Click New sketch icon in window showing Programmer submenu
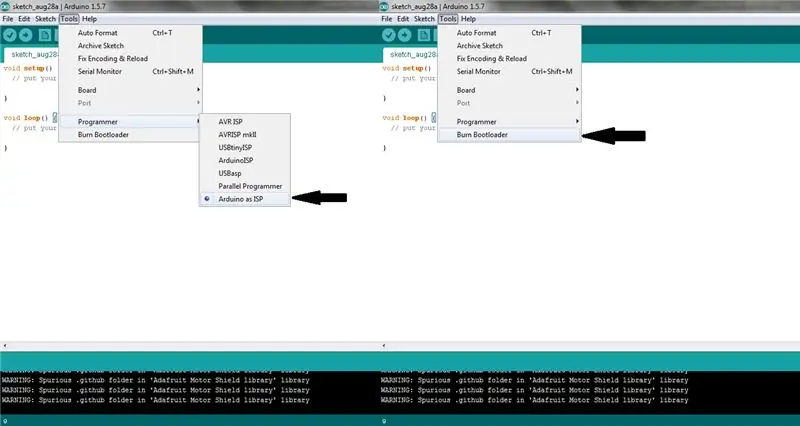The image size is (800, 426). (45, 35)
